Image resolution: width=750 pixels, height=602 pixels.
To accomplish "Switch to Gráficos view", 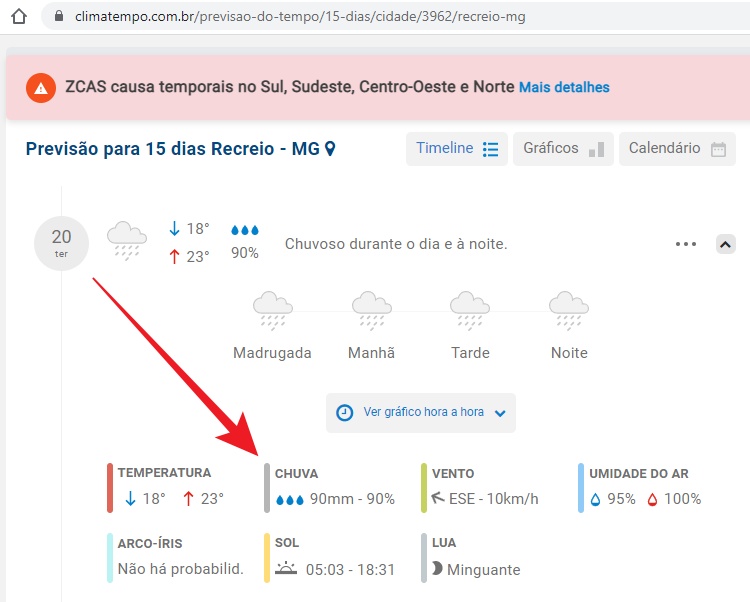I will click(x=563, y=149).
